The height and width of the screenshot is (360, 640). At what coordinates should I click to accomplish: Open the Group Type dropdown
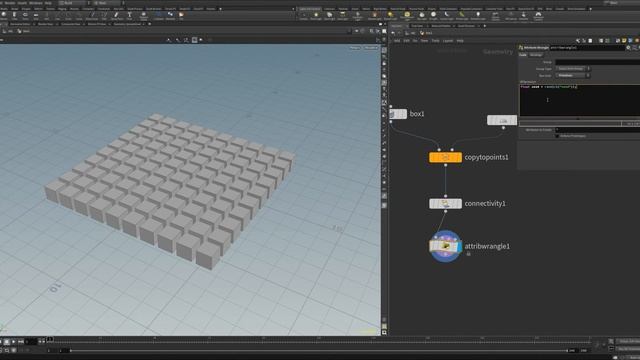coord(573,69)
